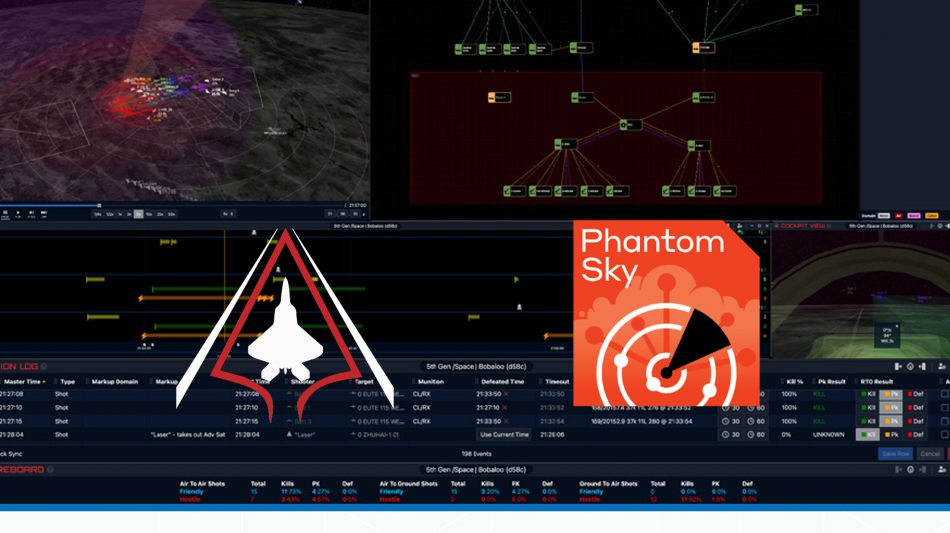Click the user icon in Shot Log header
The width and height of the screenshot is (950, 533).
click(x=942, y=366)
